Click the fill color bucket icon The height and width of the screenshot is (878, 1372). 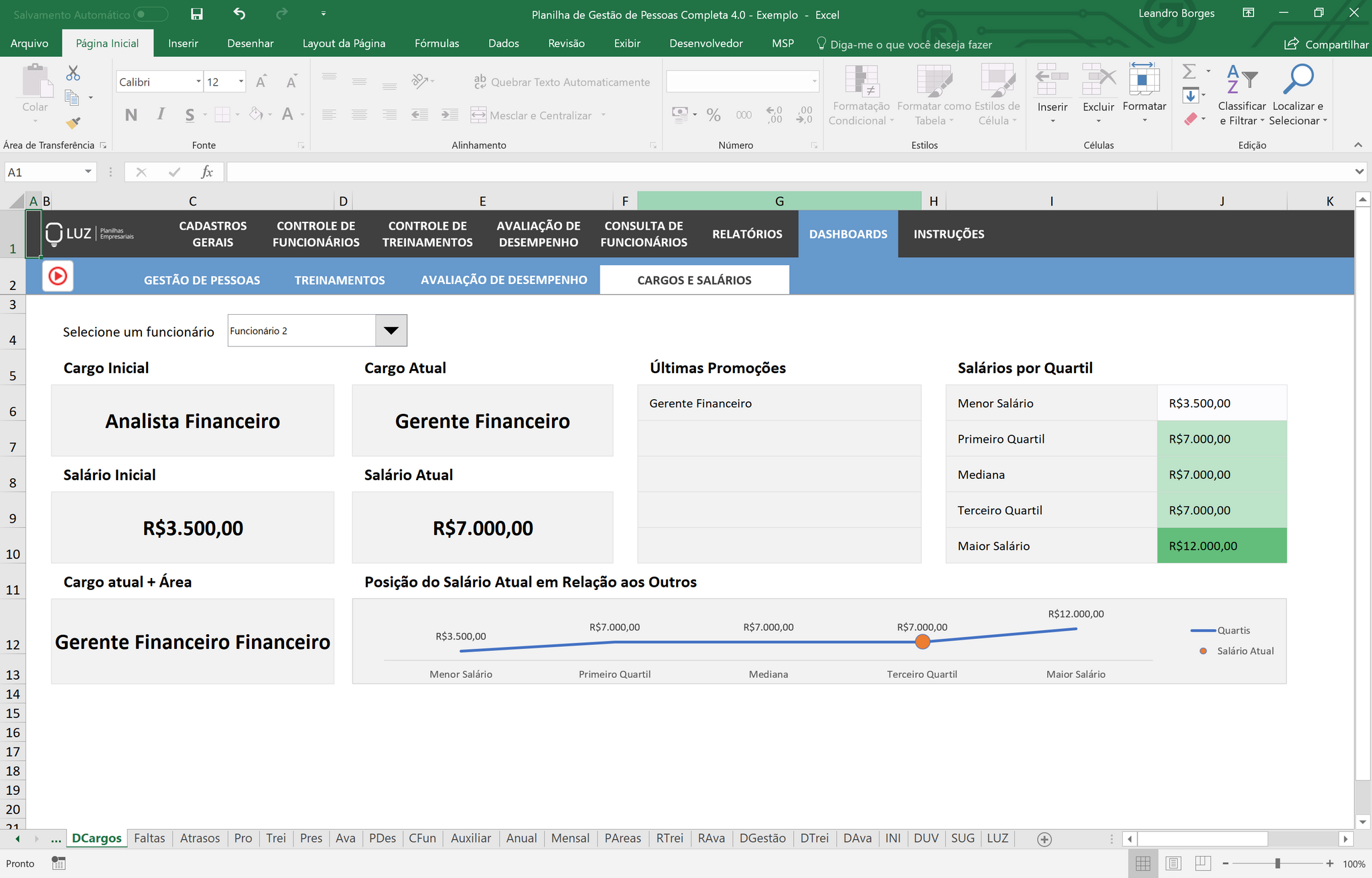(257, 115)
